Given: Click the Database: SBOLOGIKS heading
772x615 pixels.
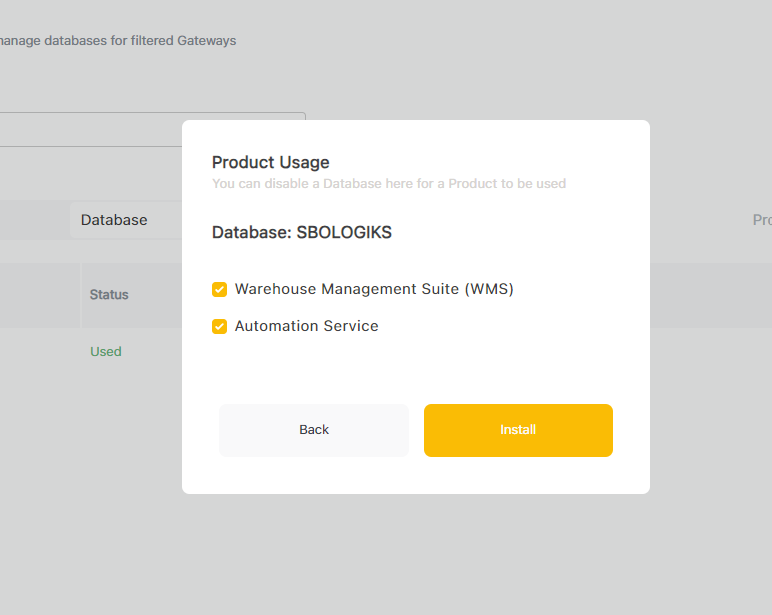Looking at the screenshot, I should pos(301,232).
